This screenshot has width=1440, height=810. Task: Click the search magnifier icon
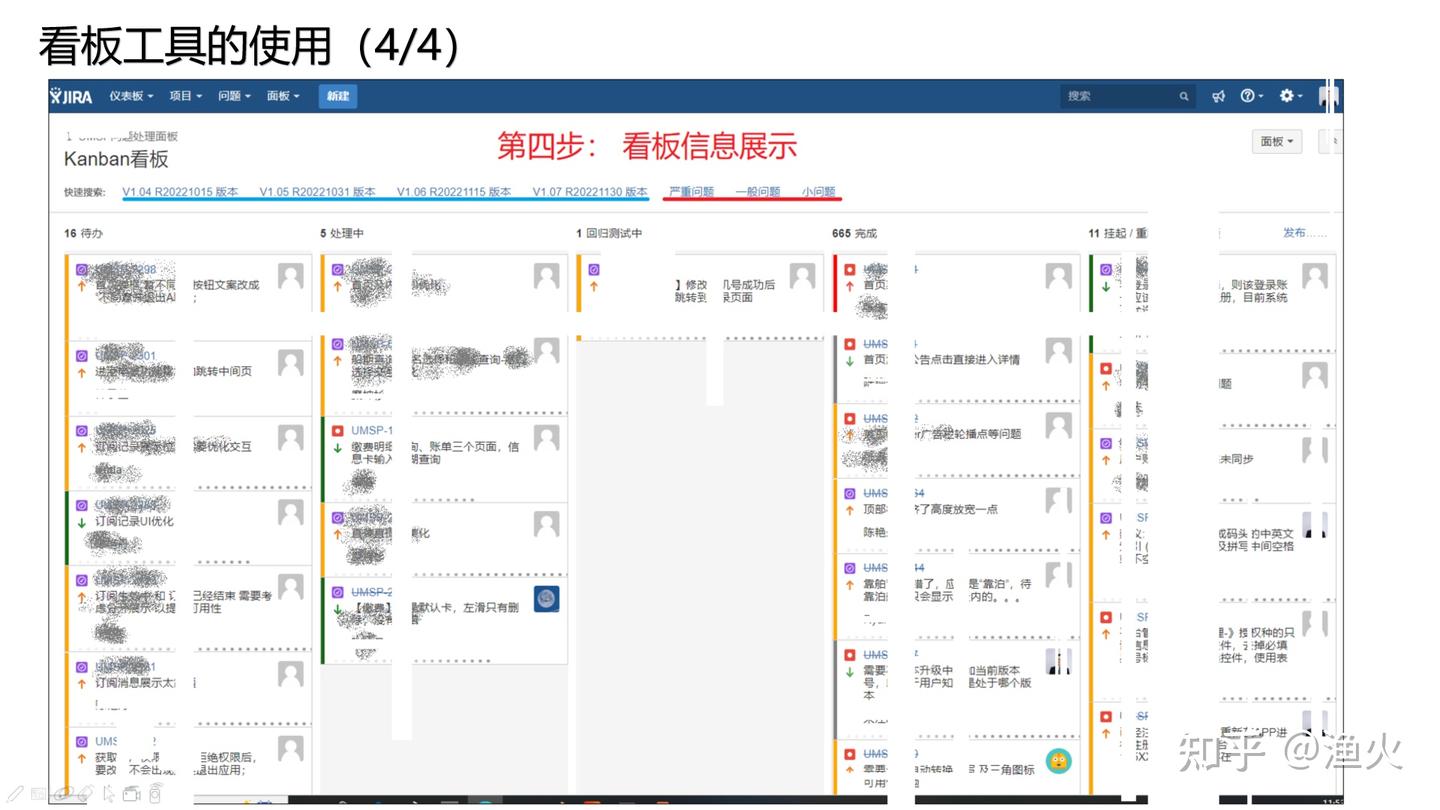coord(1184,96)
